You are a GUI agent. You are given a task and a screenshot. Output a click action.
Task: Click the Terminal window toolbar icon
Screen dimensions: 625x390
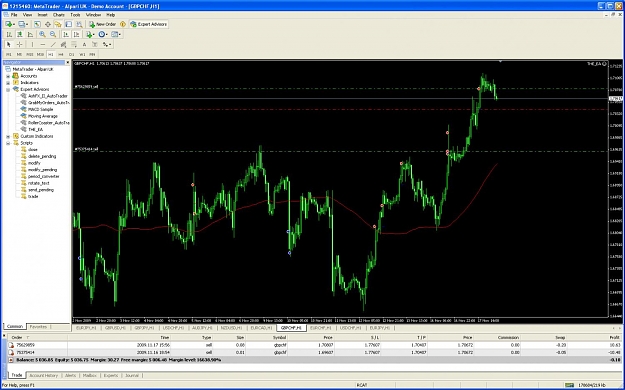69,24
